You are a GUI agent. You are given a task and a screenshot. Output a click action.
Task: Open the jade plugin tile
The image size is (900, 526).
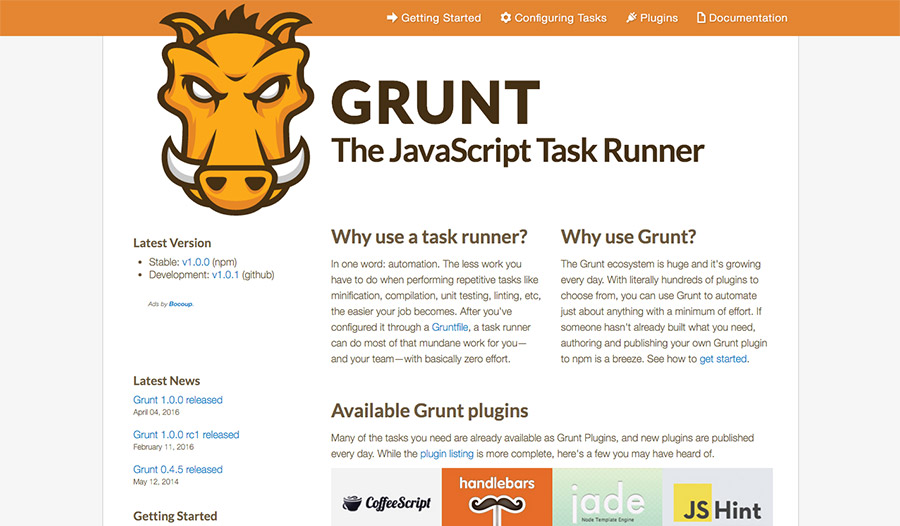click(x=606, y=498)
